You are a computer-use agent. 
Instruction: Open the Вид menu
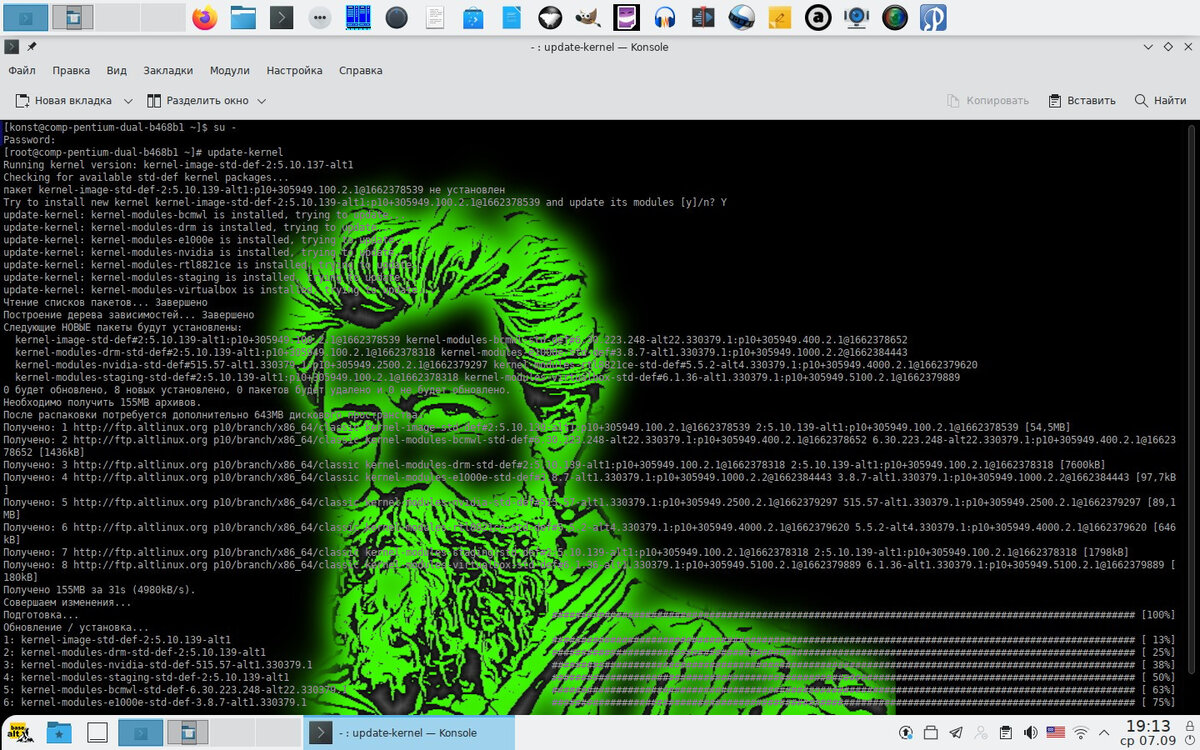coord(117,71)
